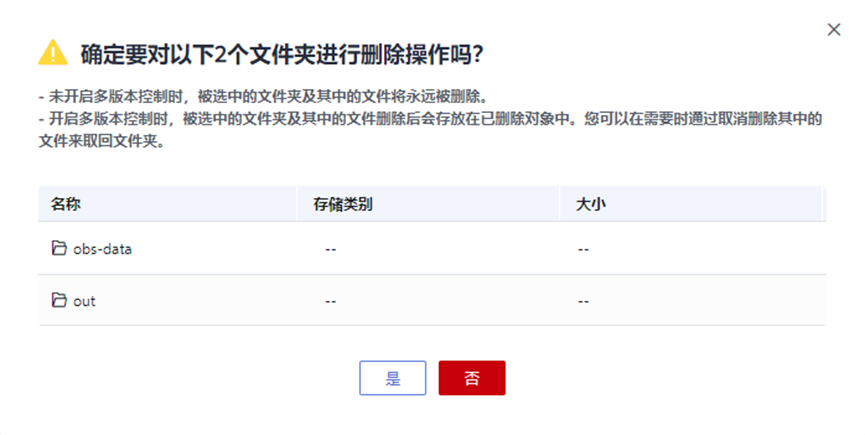Click the storage class cell for out

pos(330,301)
